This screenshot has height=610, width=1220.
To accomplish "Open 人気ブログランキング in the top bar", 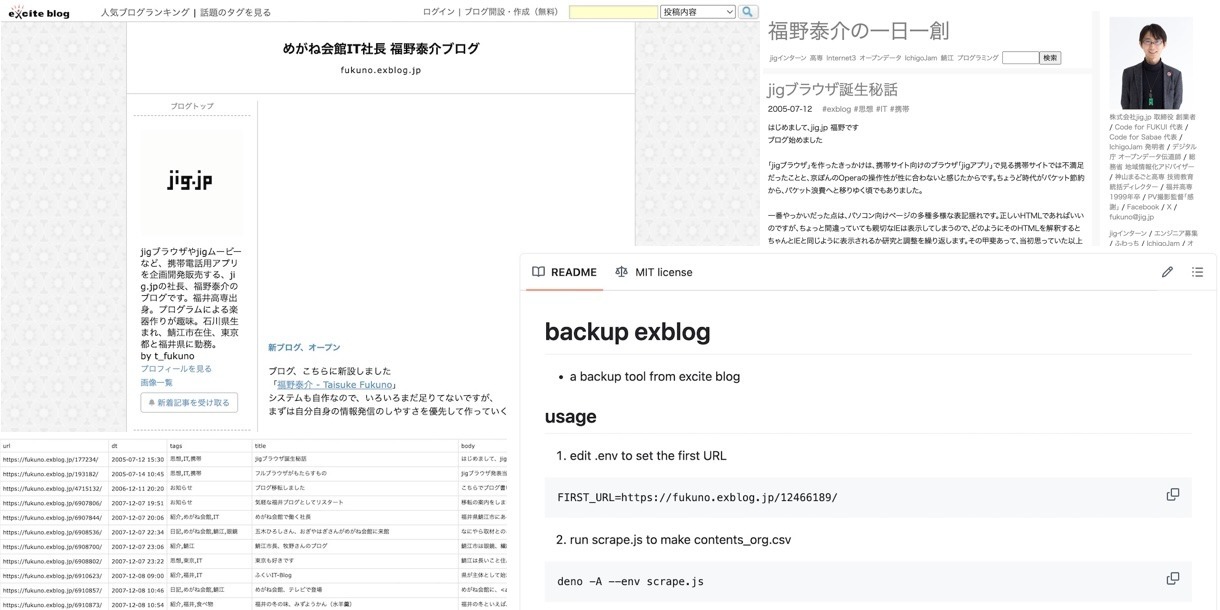I will pyautogui.click(x=145, y=13).
